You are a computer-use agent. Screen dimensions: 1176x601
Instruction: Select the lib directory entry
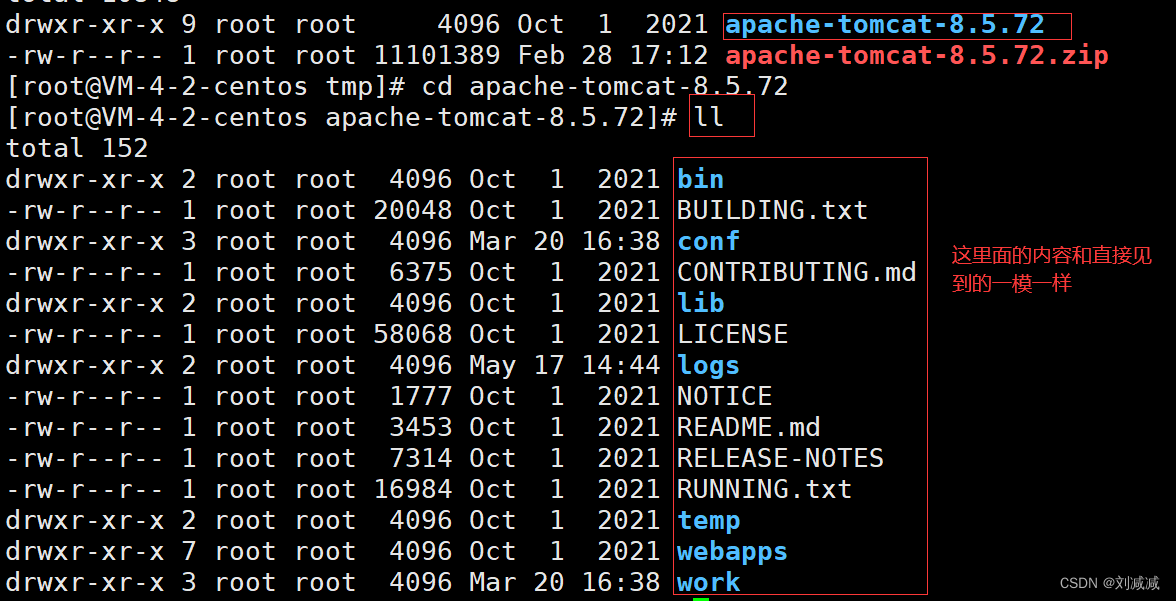700,303
